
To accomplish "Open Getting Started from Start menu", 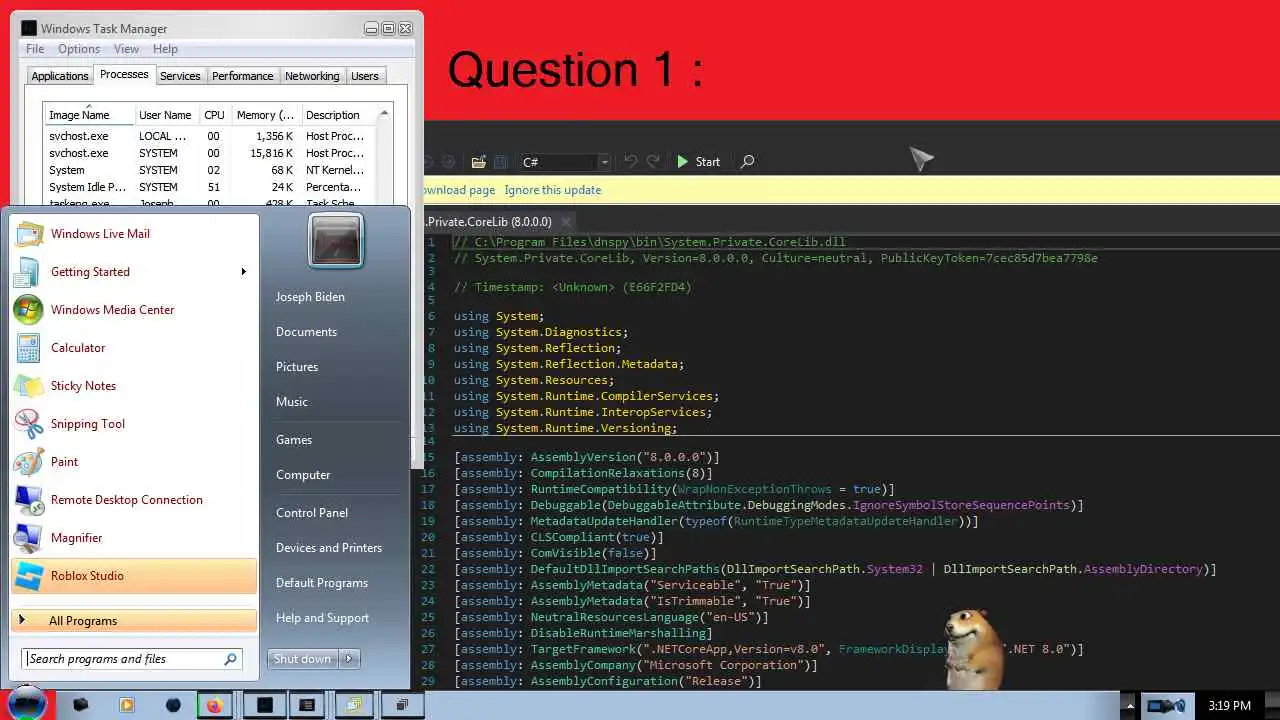I will [x=134, y=272].
